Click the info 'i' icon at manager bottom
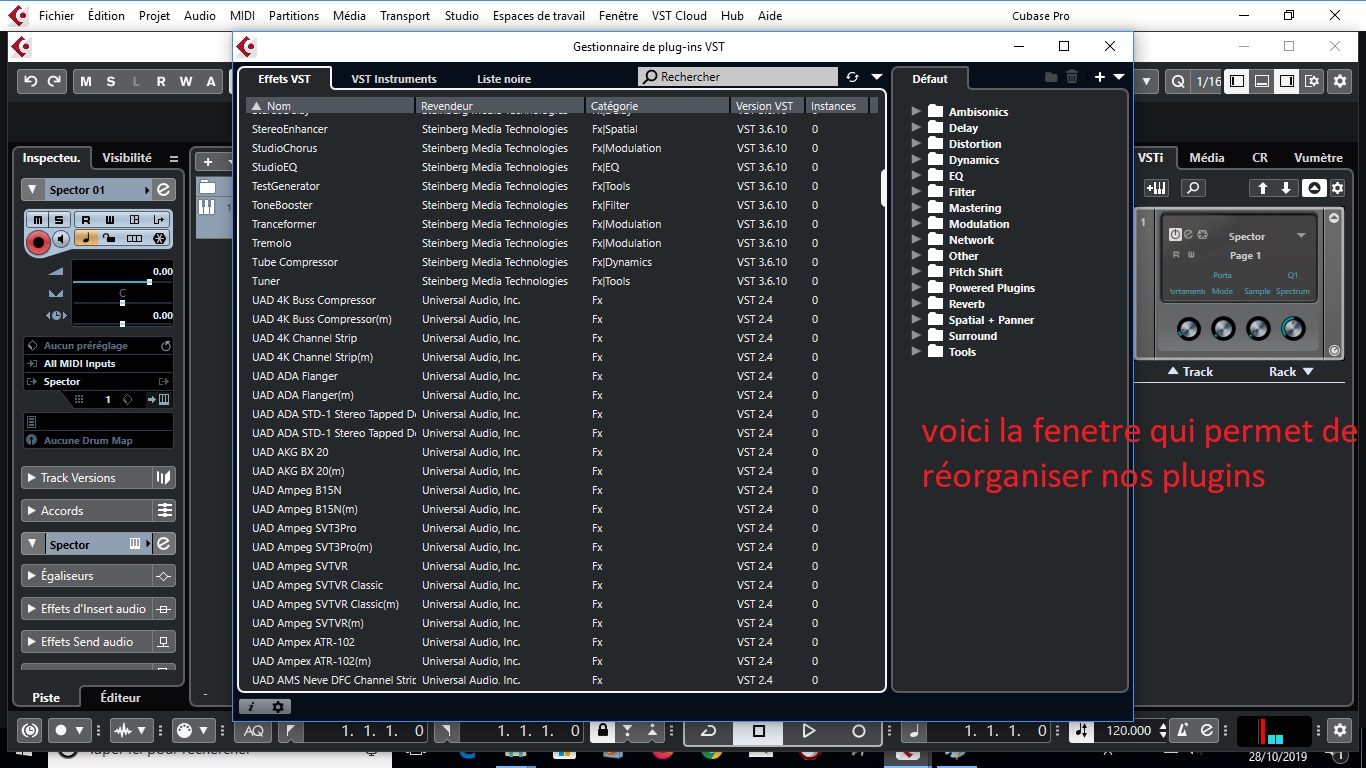 pos(251,706)
